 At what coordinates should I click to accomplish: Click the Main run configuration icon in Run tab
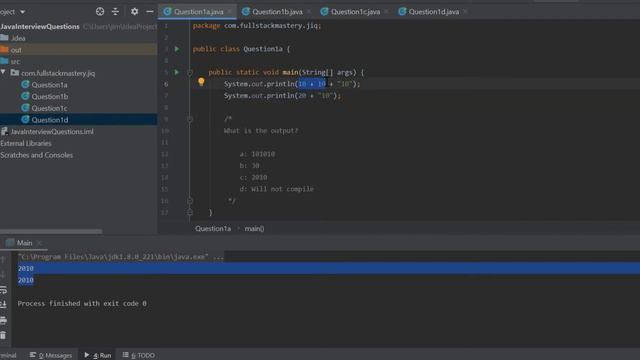click(10, 243)
